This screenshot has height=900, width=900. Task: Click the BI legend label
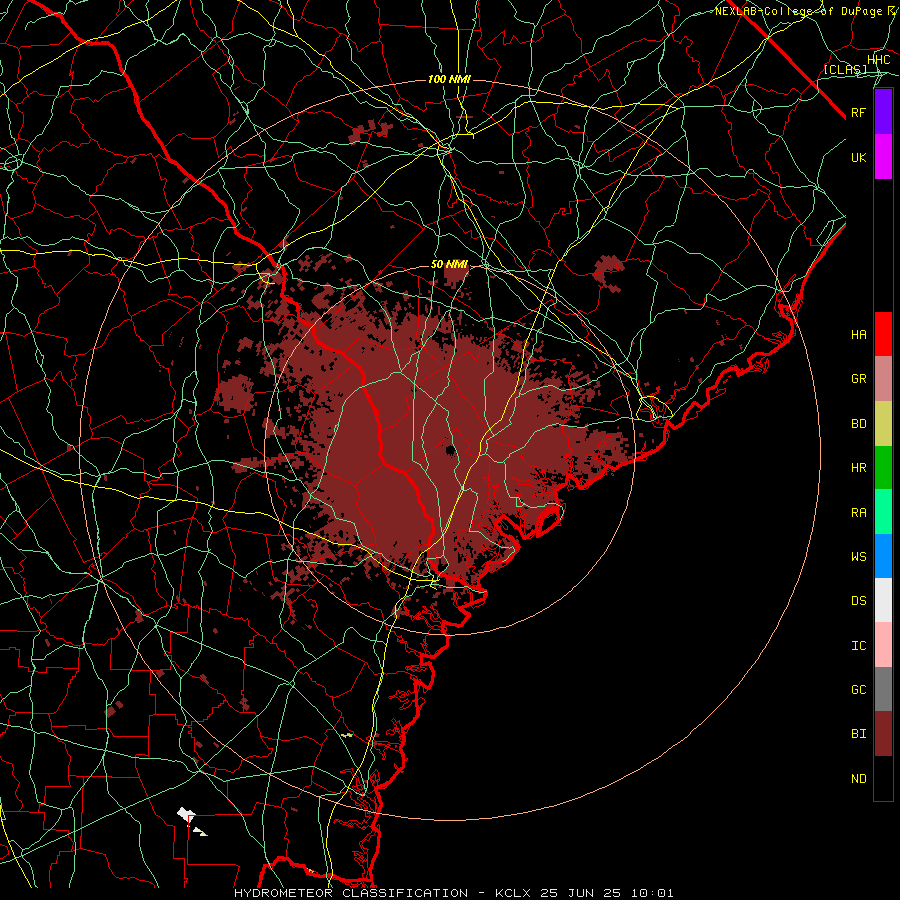click(x=859, y=734)
